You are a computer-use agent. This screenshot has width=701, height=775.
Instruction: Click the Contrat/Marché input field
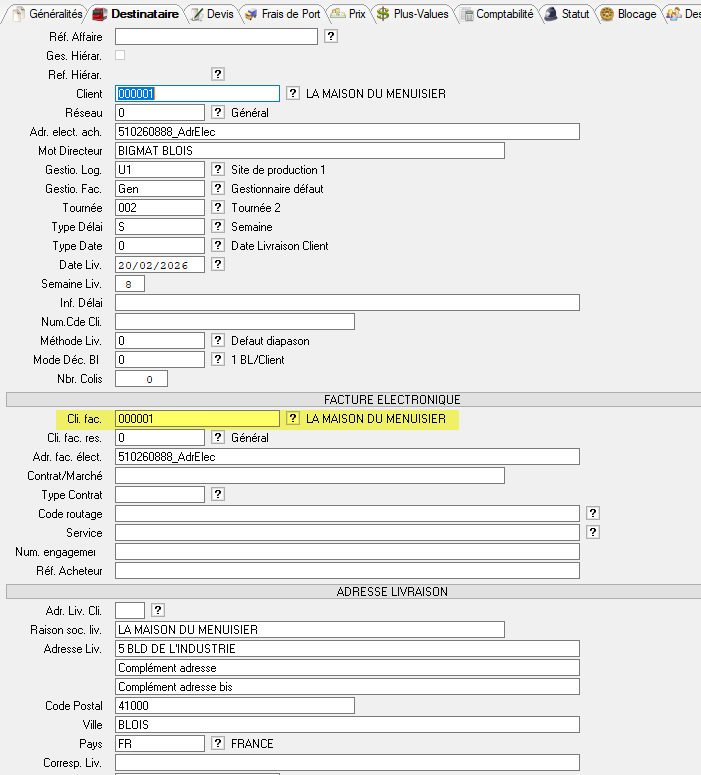click(x=310, y=475)
